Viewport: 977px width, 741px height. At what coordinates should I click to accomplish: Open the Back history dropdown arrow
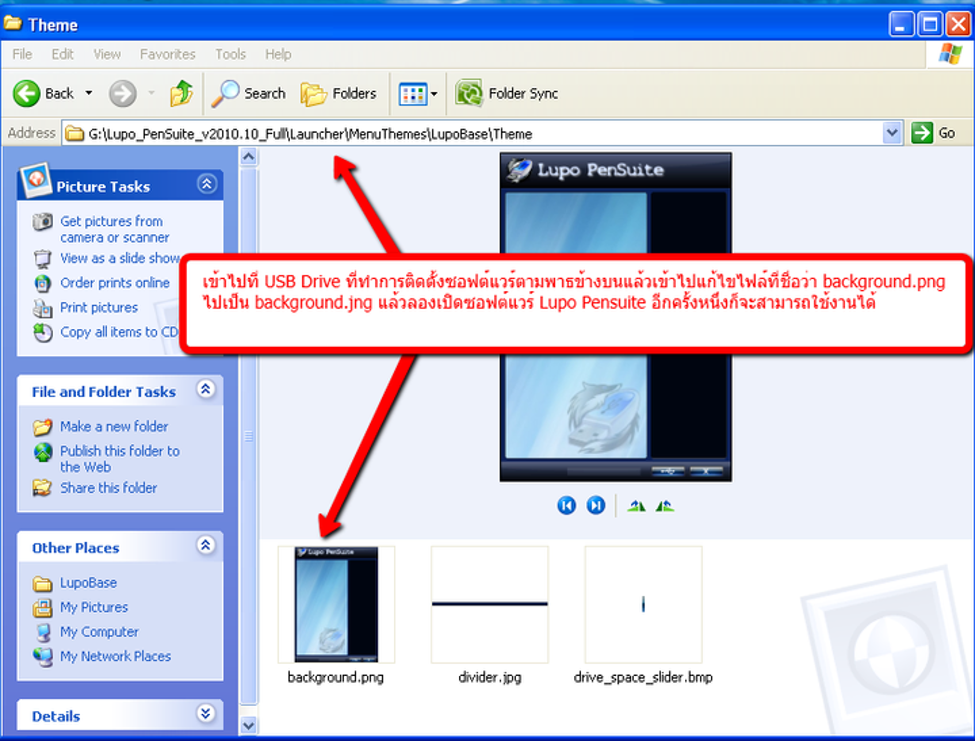click(89, 93)
